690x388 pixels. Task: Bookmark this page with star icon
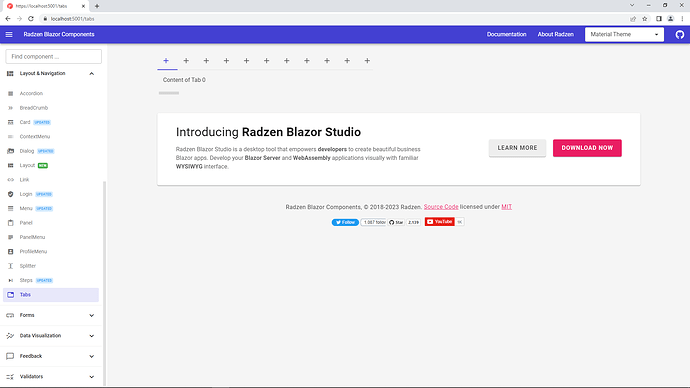[x=645, y=19]
